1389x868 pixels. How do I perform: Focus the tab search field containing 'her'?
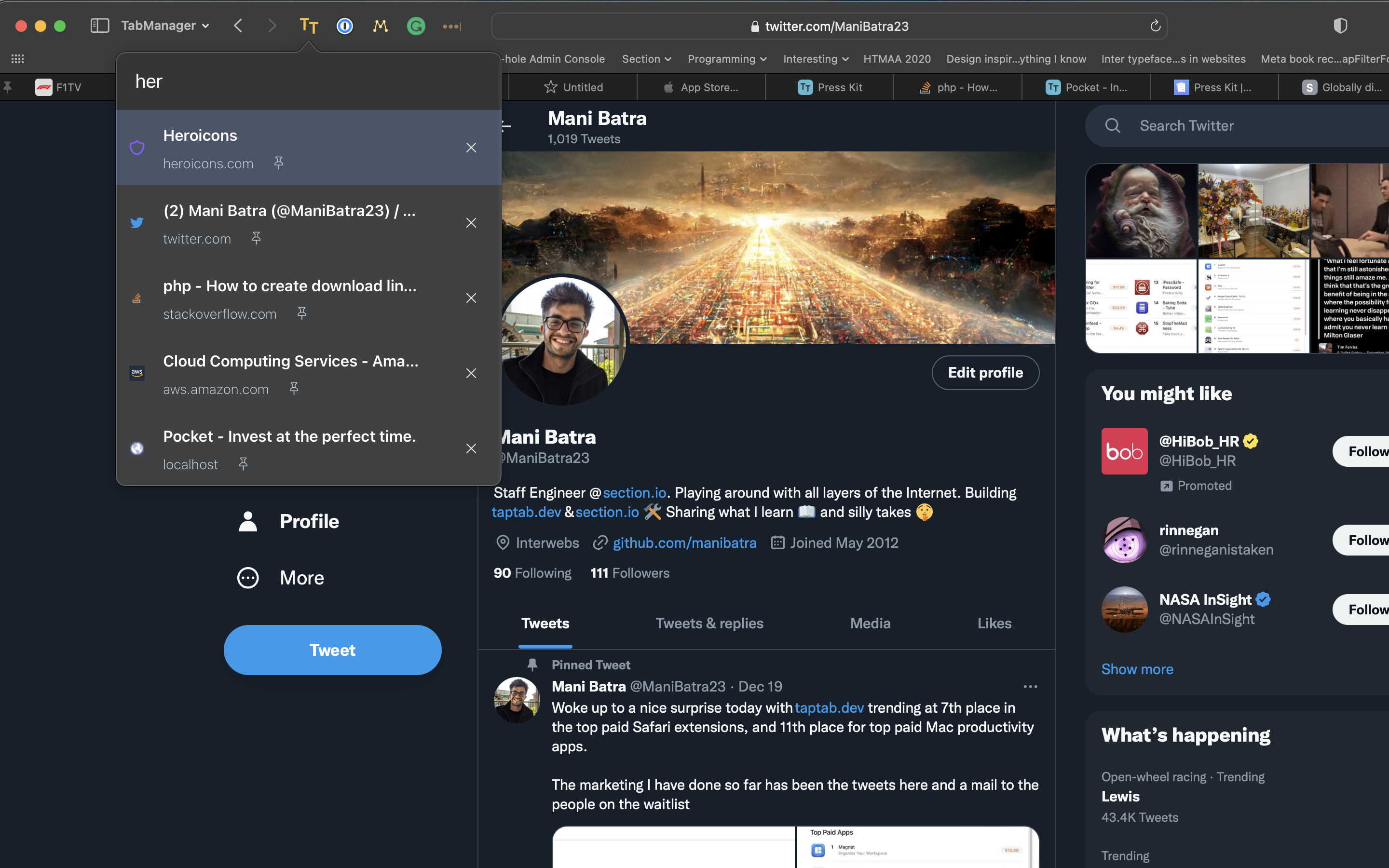[x=309, y=81]
